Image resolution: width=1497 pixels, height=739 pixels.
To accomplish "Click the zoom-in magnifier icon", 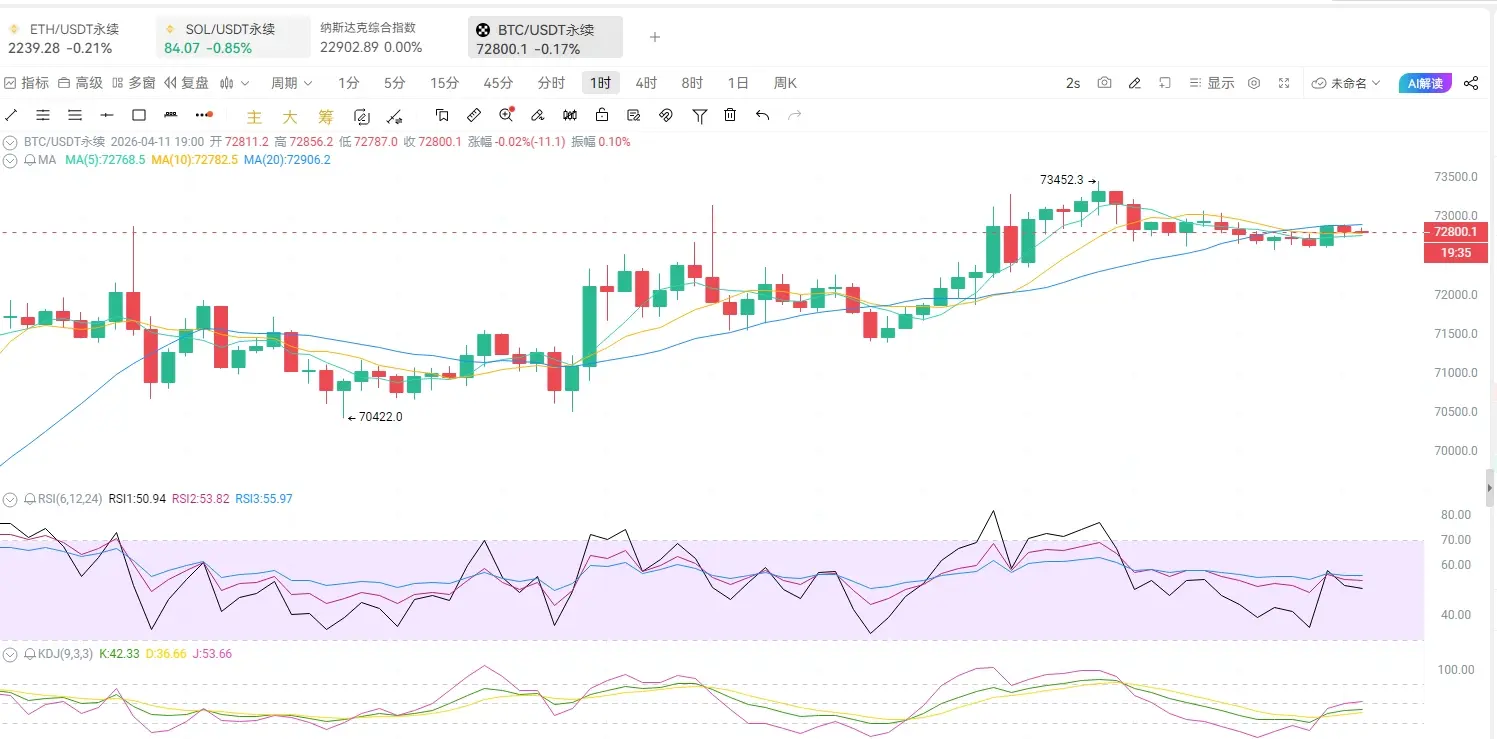I will 506,115.
